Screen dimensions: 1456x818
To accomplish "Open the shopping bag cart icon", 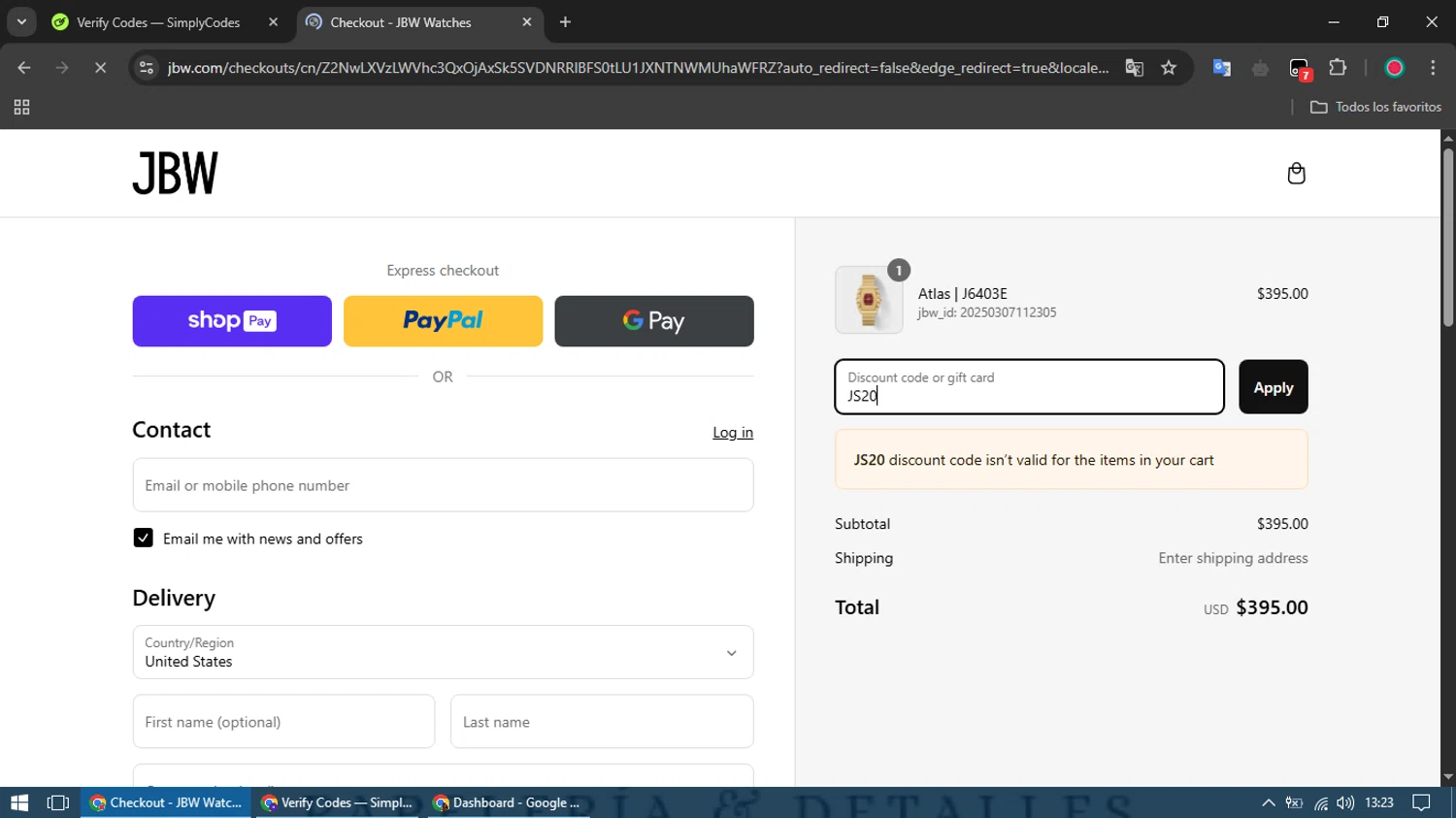I will pos(1296,174).
